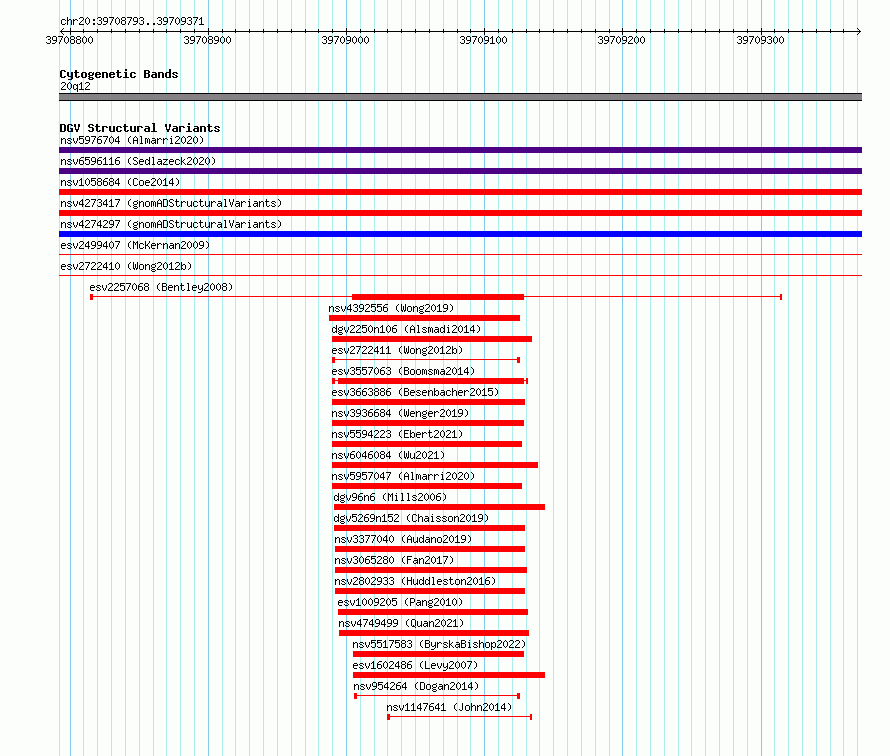This screenshot has height=756, width=890.
Task: Click the chr20:39708793..39709371 coordinate label
Action: (x=132, y=21)
